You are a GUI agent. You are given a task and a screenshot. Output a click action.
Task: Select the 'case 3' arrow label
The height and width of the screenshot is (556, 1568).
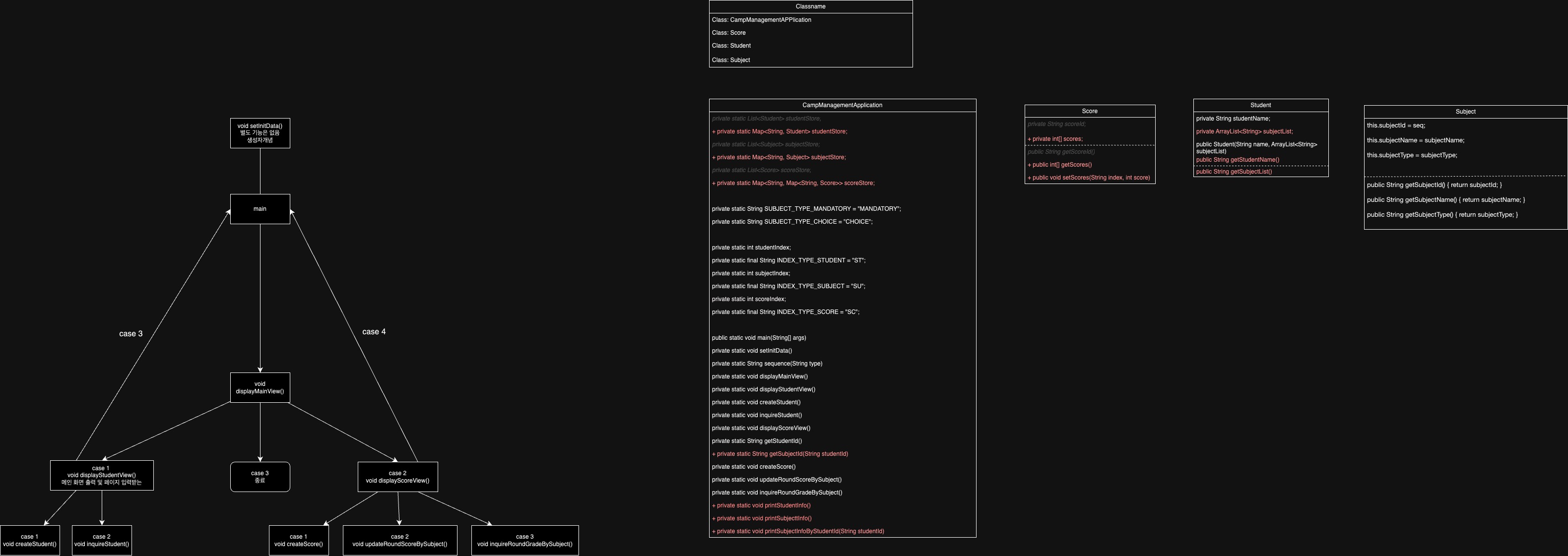pyautogui.click(x=131, y=333)
